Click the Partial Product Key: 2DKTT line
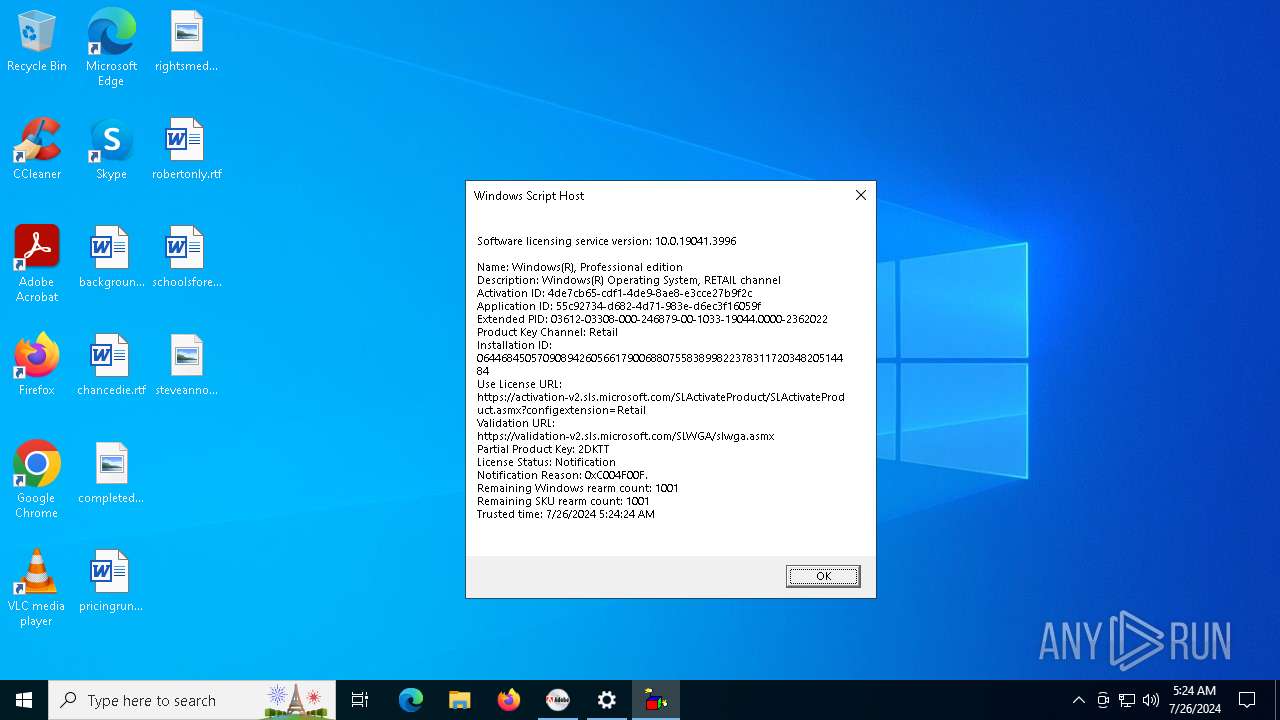The image size is (1280, 720). 543,449
